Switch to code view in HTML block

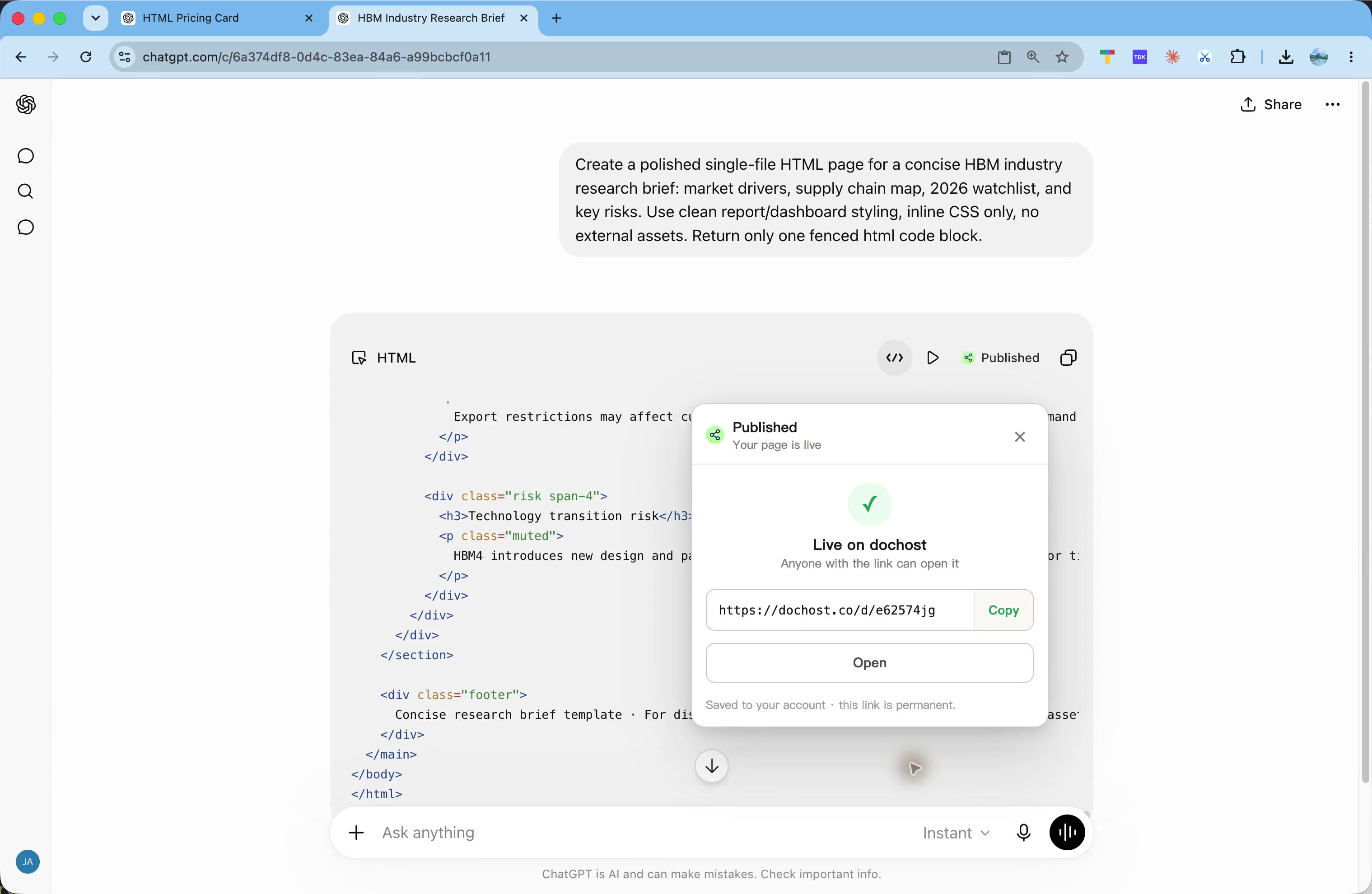(894, 357)
